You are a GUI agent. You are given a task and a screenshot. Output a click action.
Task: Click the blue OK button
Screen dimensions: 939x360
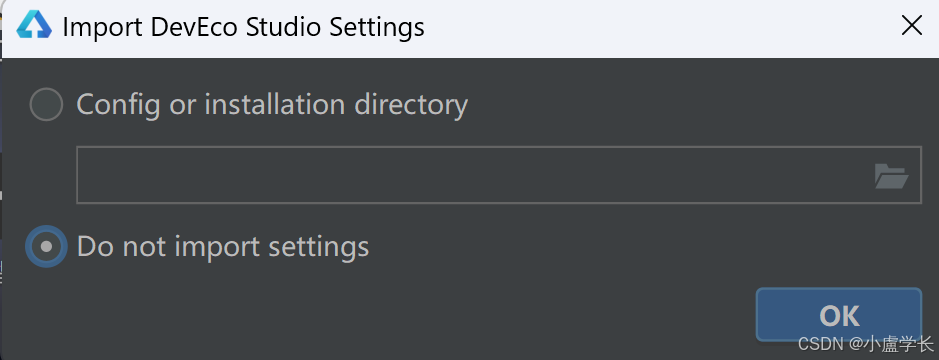(x=839, y=315)
